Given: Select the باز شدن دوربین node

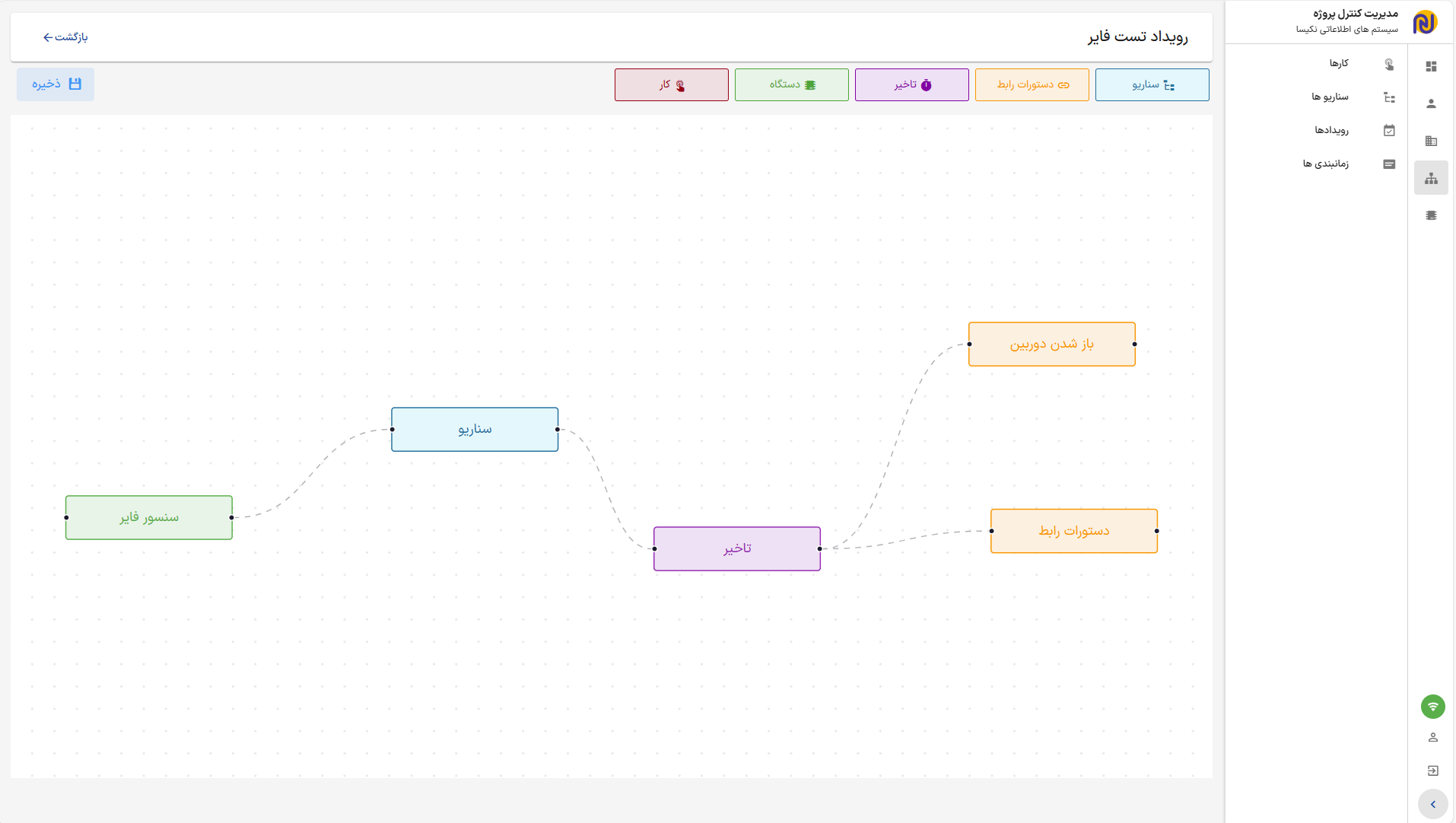Looking at the screenshot, I should pos(1051,344).
